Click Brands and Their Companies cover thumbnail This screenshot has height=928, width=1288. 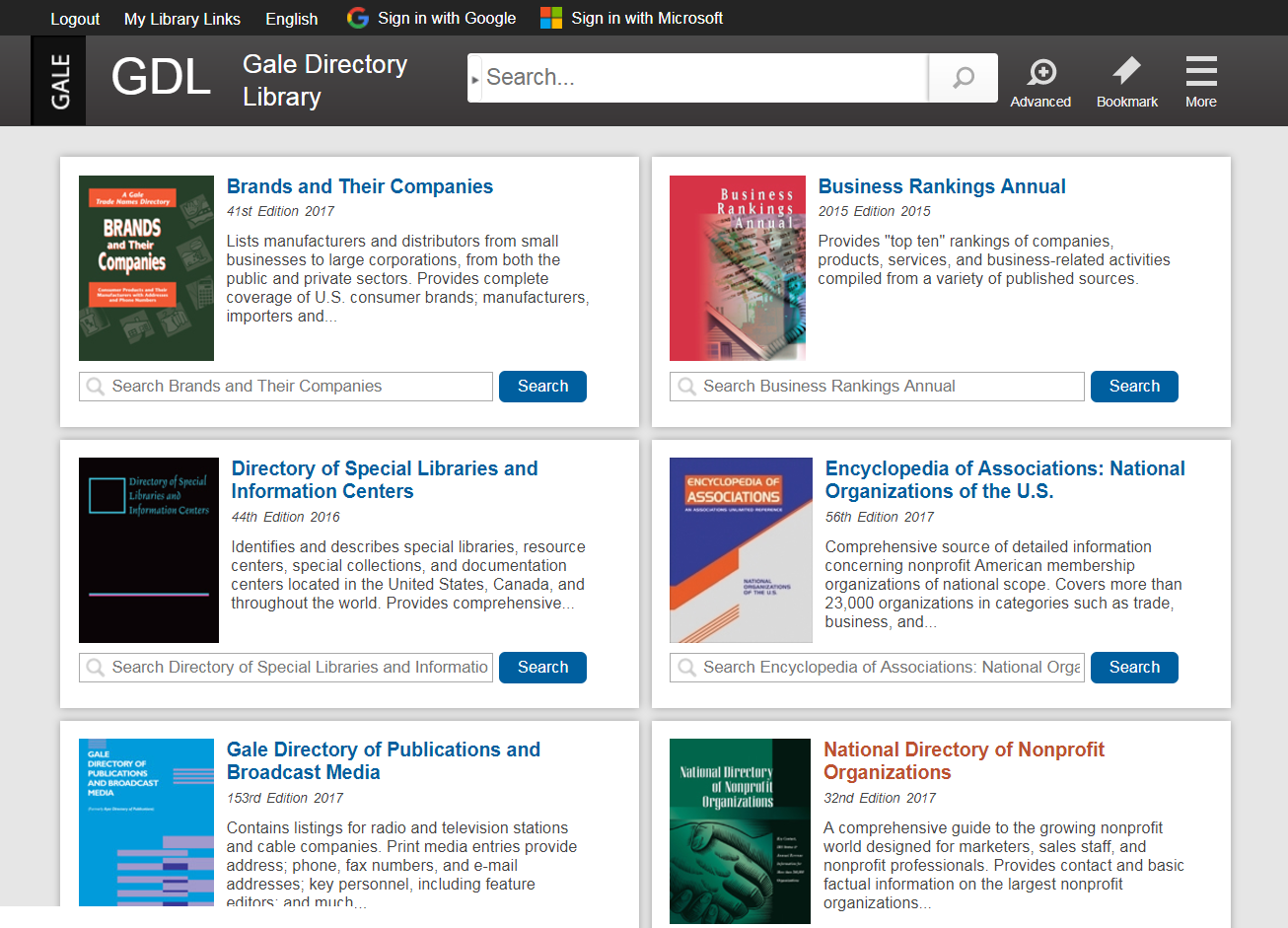(146, 268)
